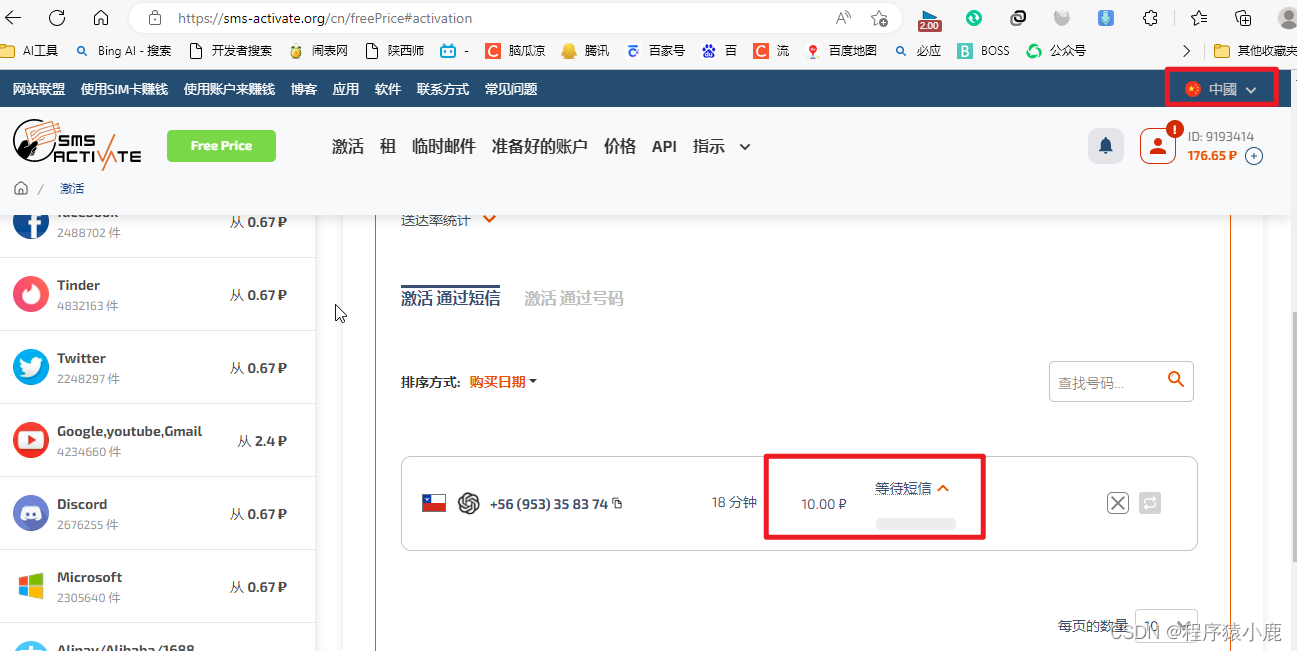
Task: Open 网站联盟 link
Action: 39,89
